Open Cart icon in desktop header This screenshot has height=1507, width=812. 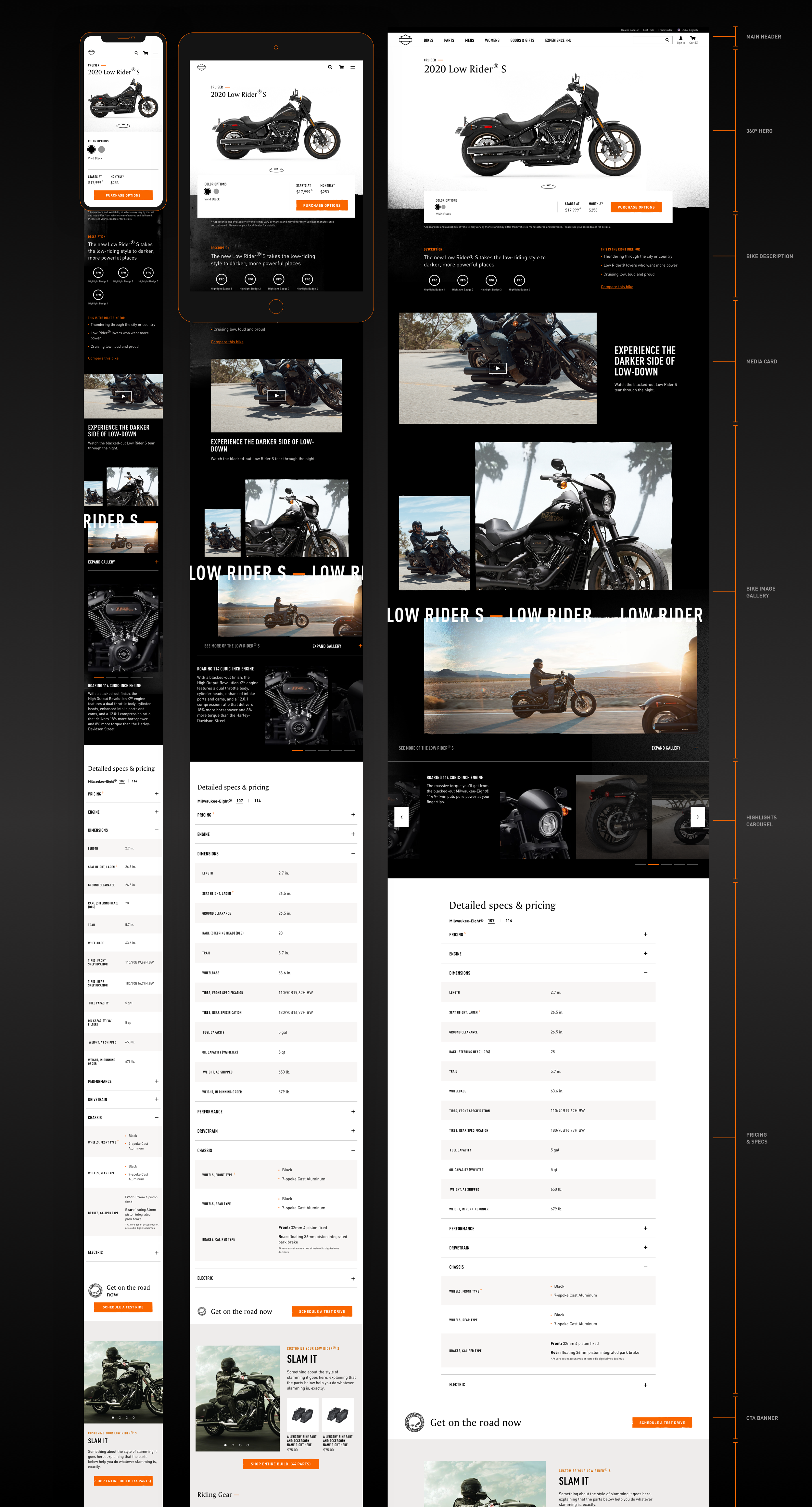pos(693,38)
